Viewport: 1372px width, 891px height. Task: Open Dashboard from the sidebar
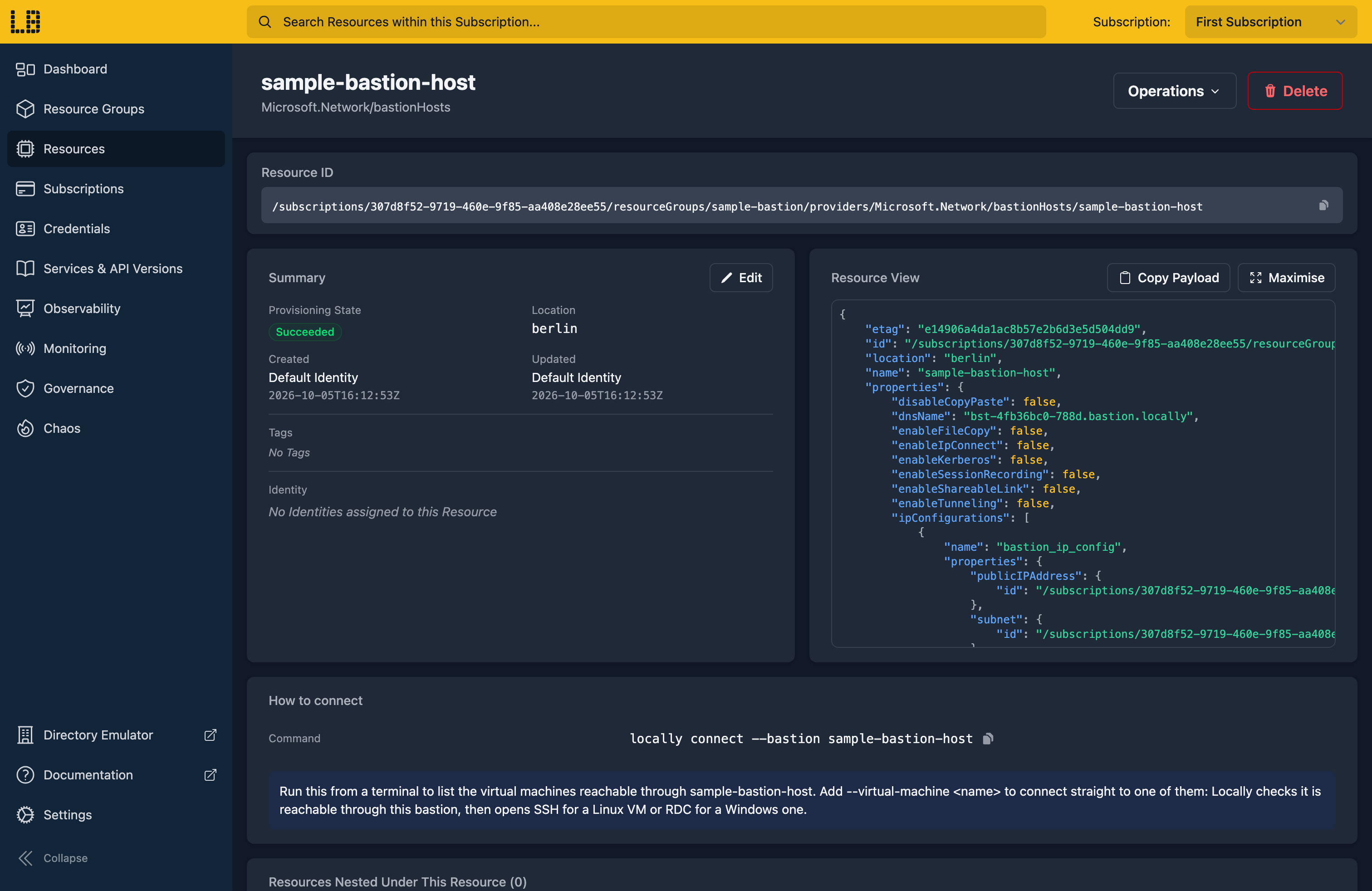(116, 69)
